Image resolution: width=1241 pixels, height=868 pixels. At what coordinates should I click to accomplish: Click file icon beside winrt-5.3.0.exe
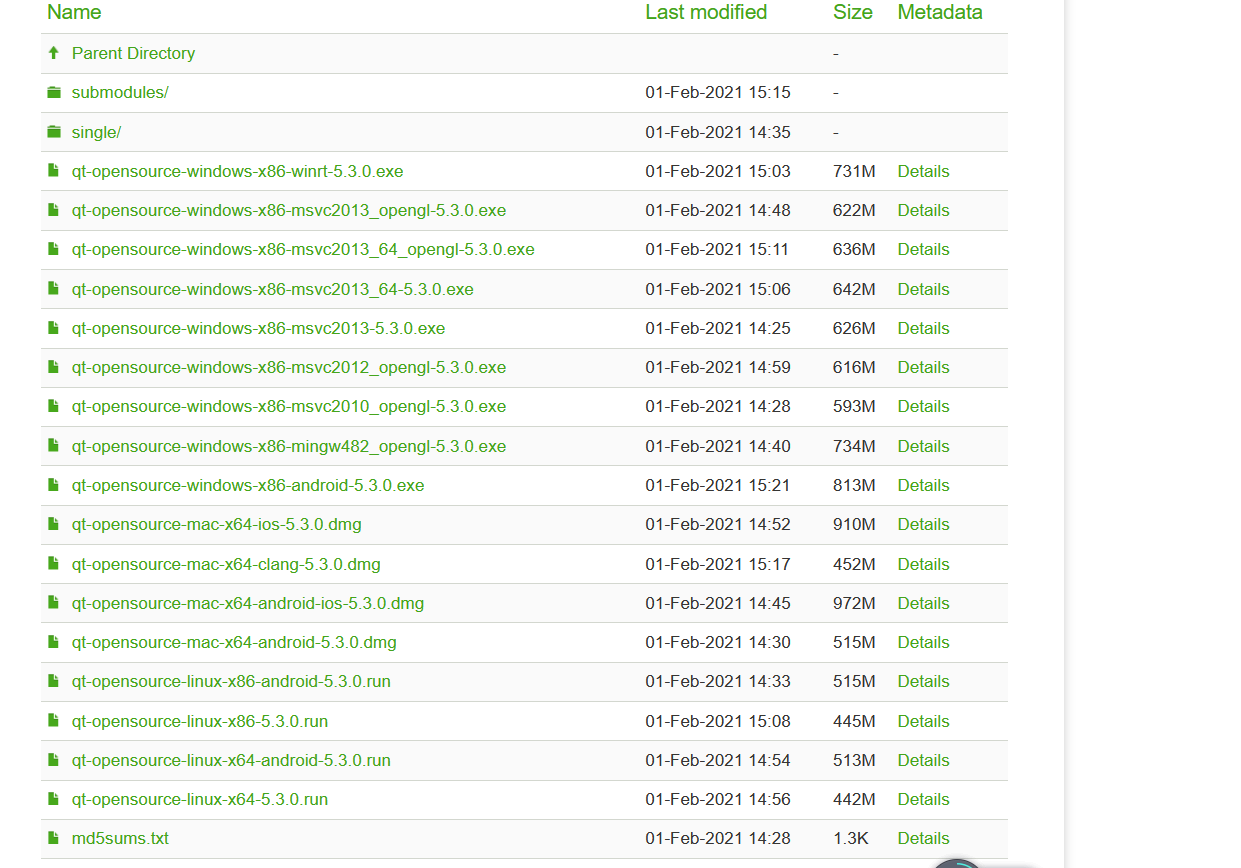(54, 171)
